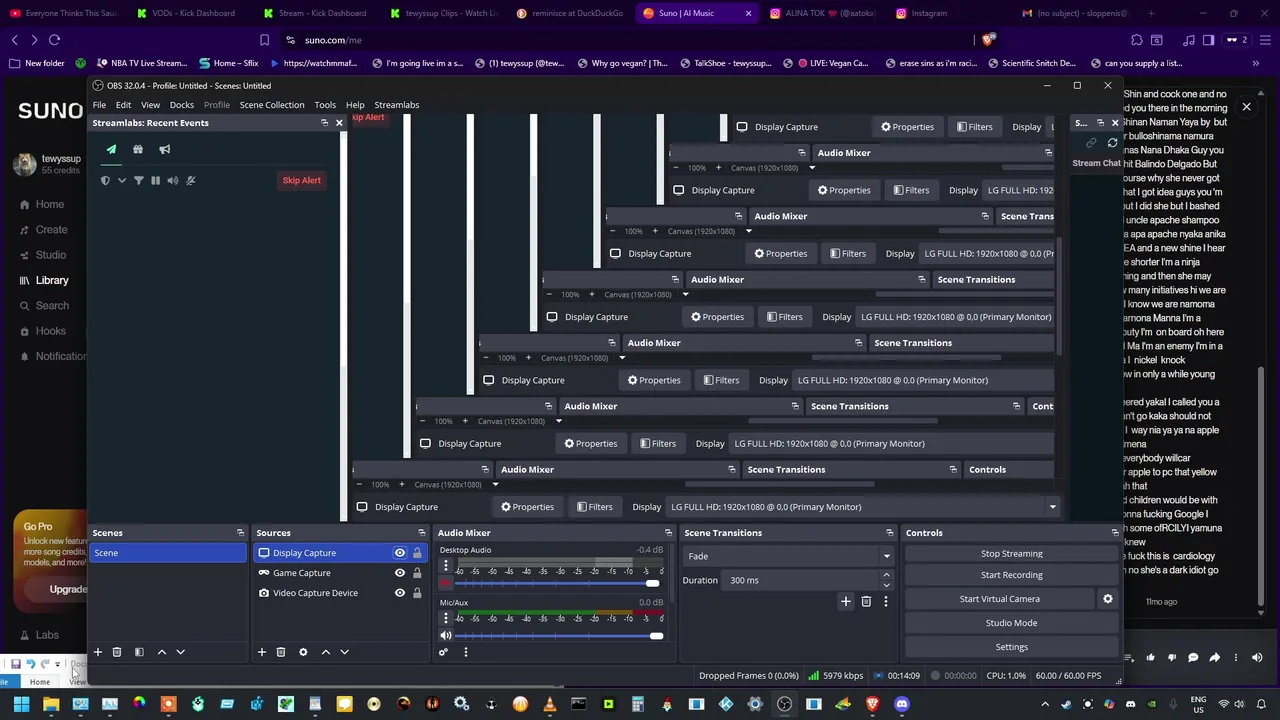The width and height of the screenshot is (1280, 720).
Task: Open the OBS Docks menu
Action: pyautogui.click(x=182, y=105)
